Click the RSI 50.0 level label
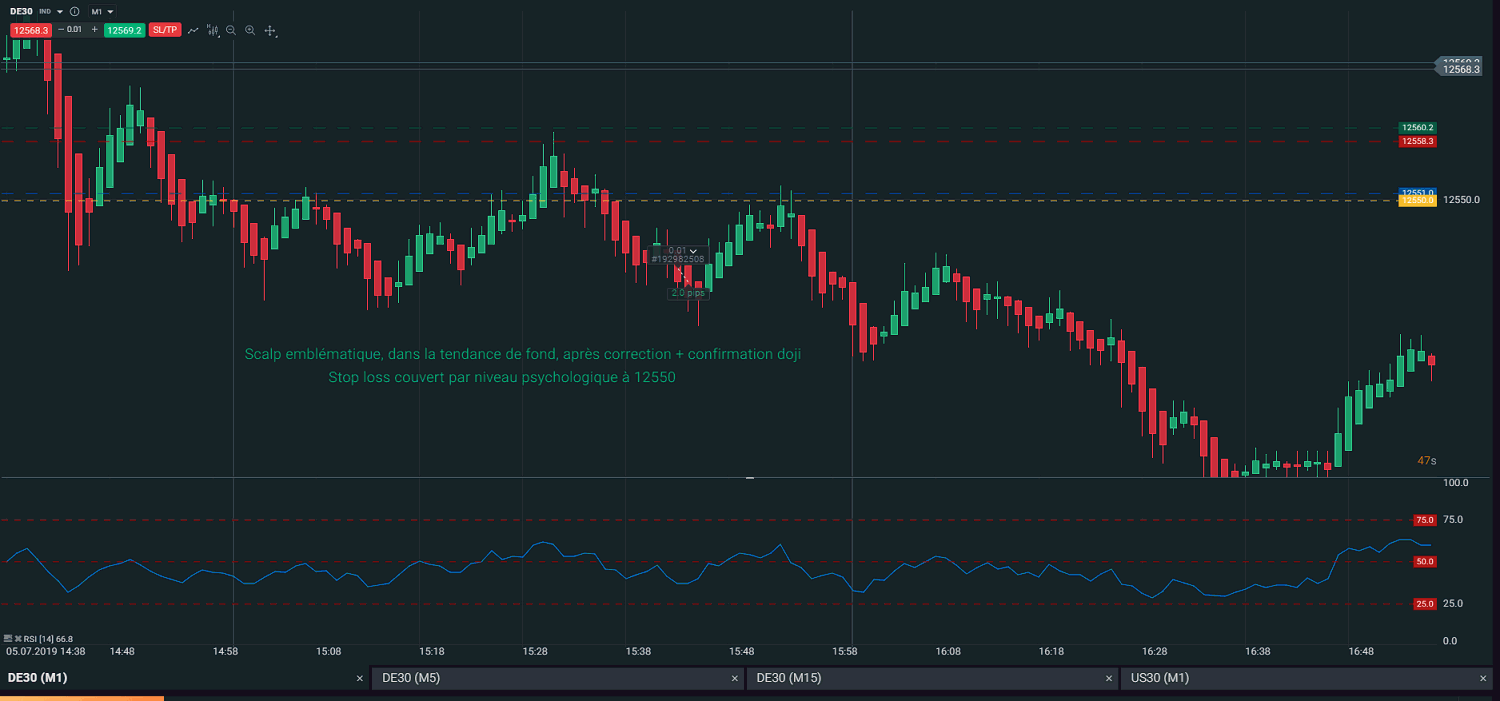This screenshot has width=1500, height=701. click(x=1425, y=562)
